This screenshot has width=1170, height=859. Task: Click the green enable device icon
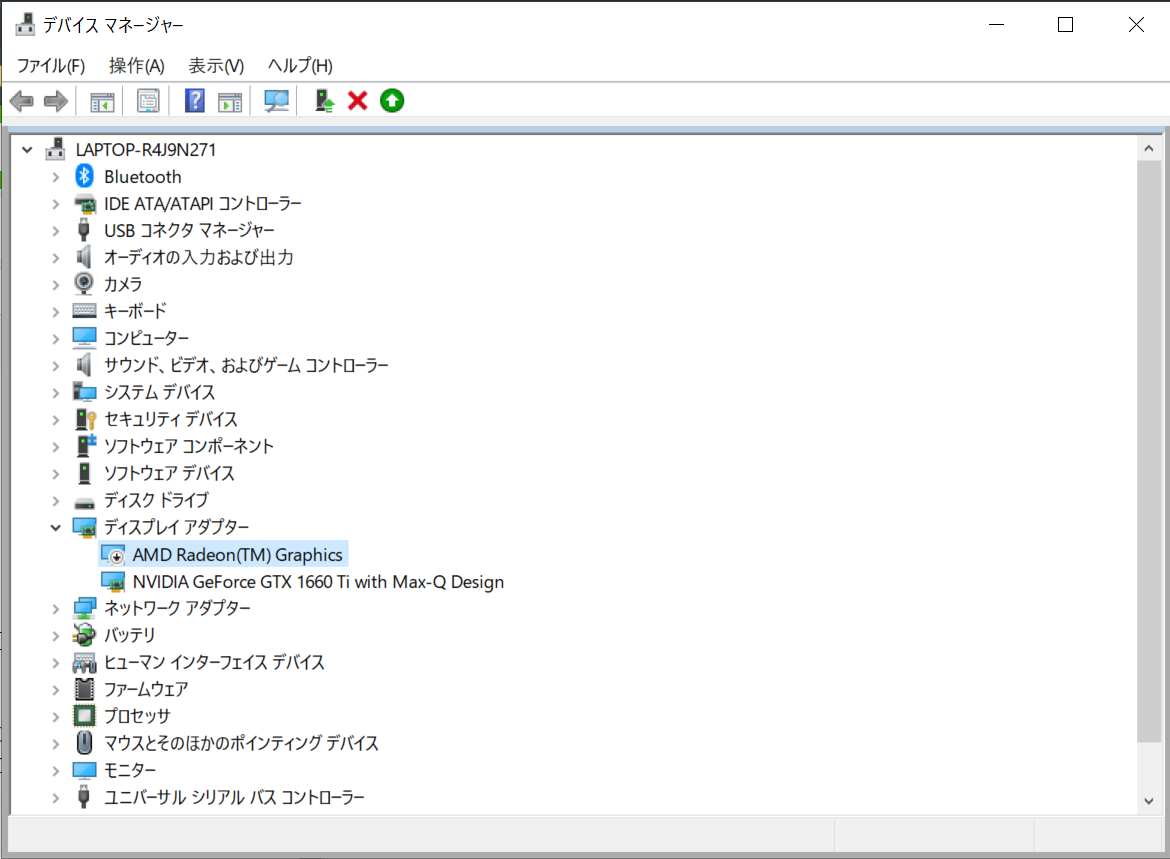point(392,100)
